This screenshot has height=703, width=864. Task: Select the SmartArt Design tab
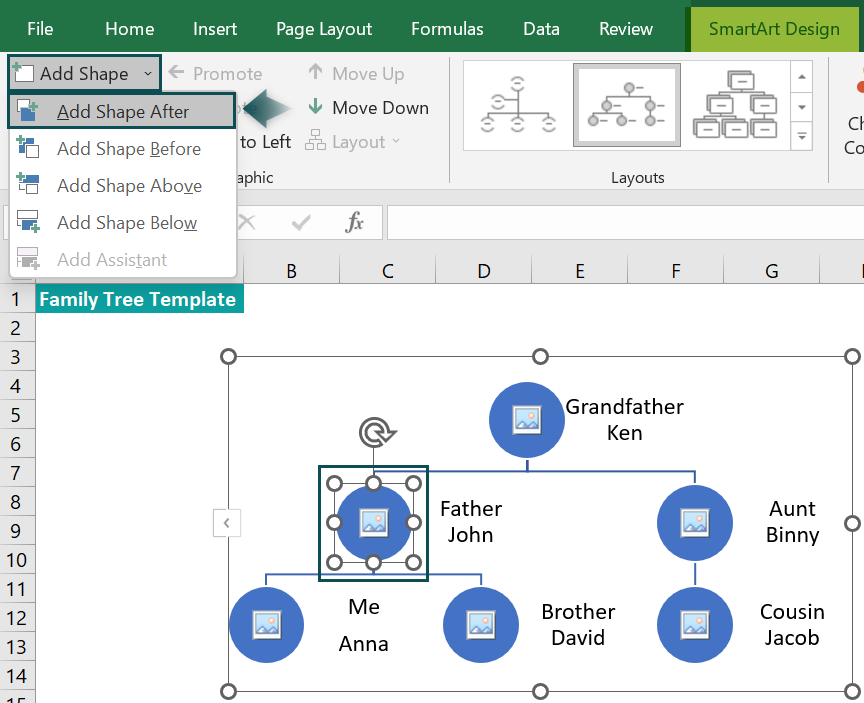pyautogui.click(x=774, y=29)
